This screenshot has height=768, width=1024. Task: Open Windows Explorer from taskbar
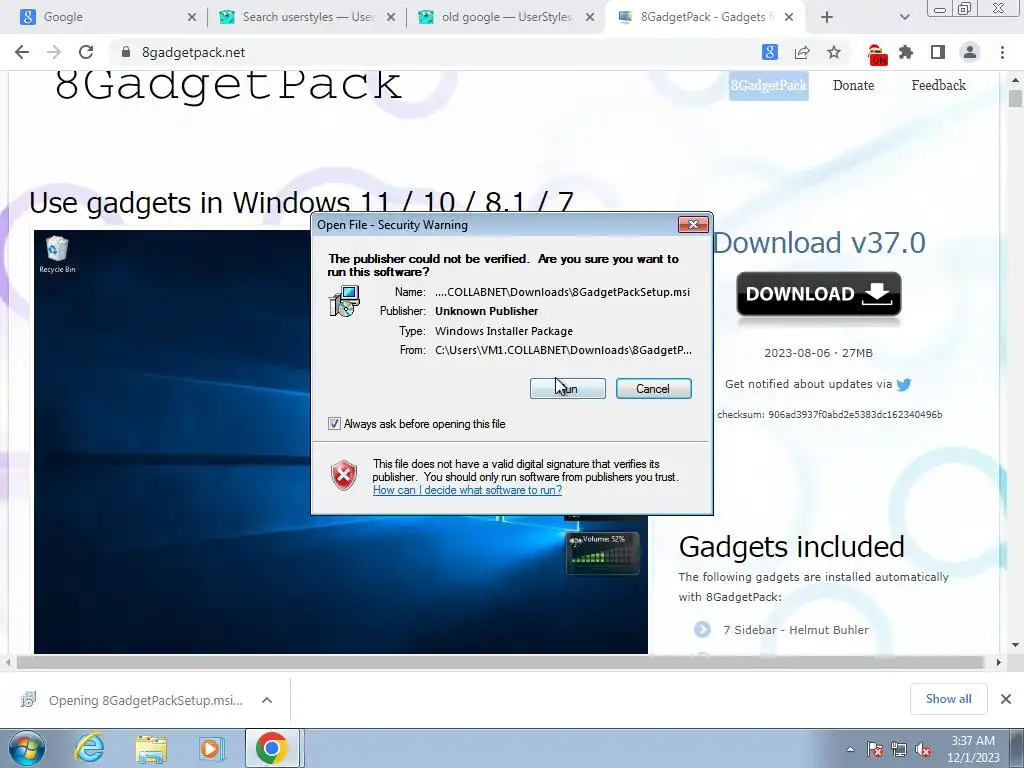click(151, 749)
